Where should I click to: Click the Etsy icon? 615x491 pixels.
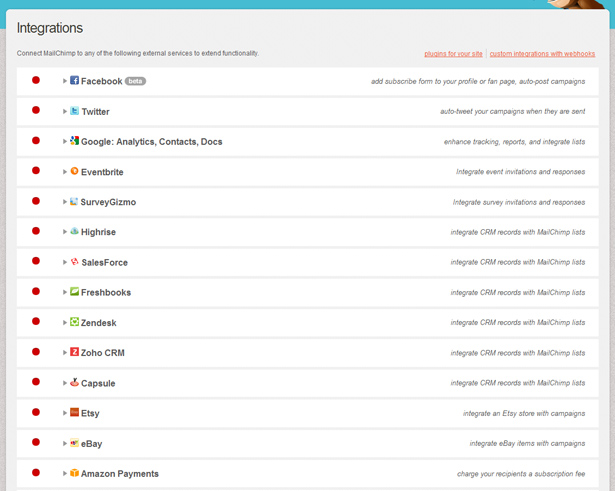pyautogui.click(x=75, y=412)
